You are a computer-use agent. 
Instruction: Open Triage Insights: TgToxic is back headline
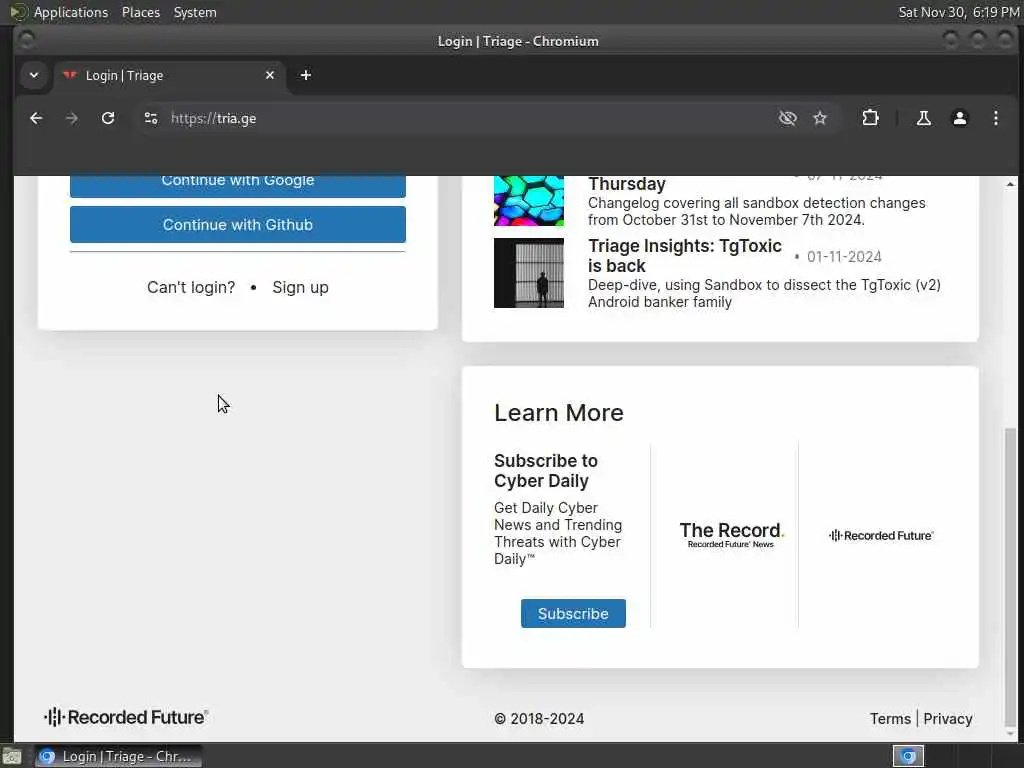[684, 256]
